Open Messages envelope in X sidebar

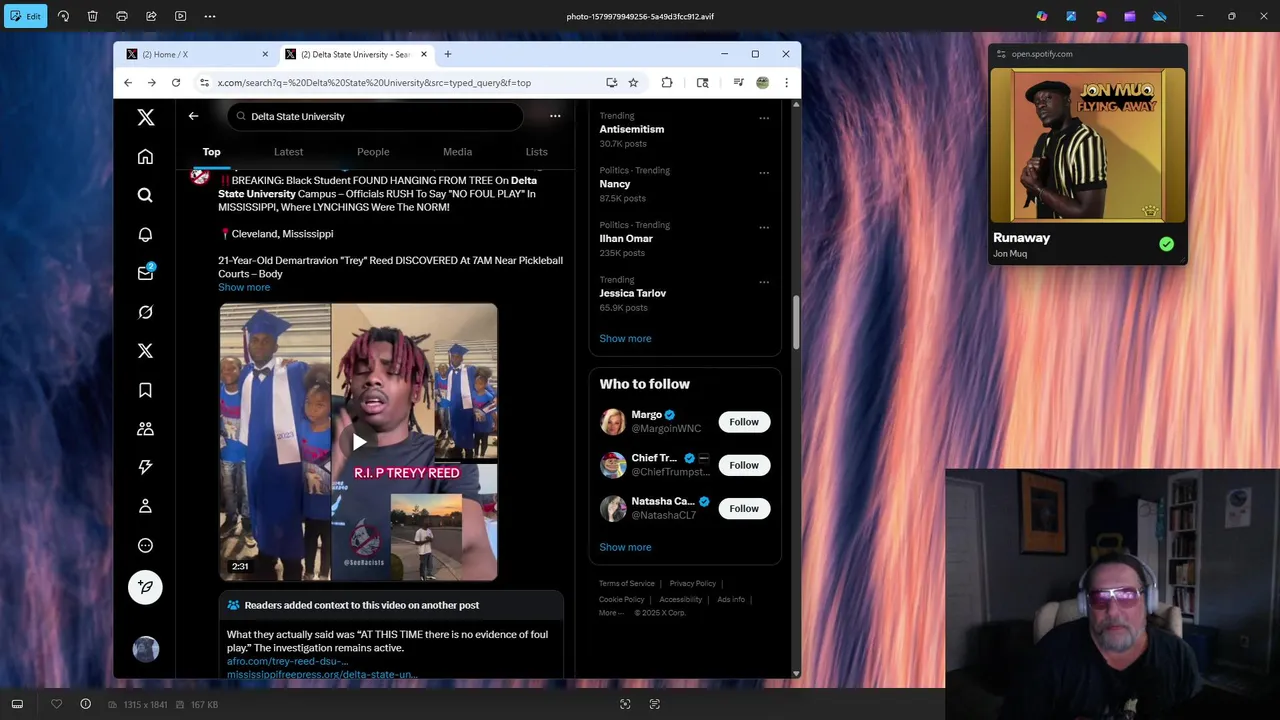click(x=146, y=273)
